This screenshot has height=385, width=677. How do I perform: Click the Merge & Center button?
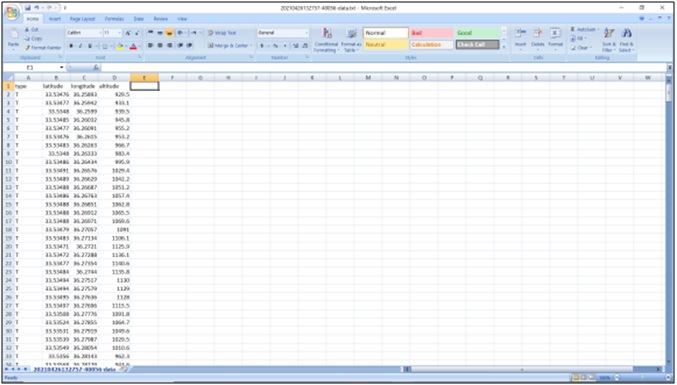tap(228, 45)
